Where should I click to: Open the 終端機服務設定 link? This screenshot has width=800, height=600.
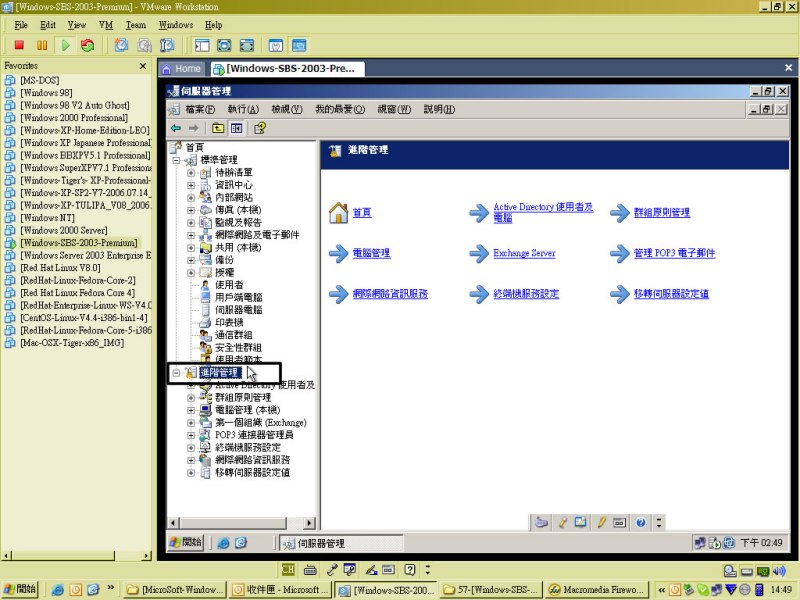[x=526, y=294]
